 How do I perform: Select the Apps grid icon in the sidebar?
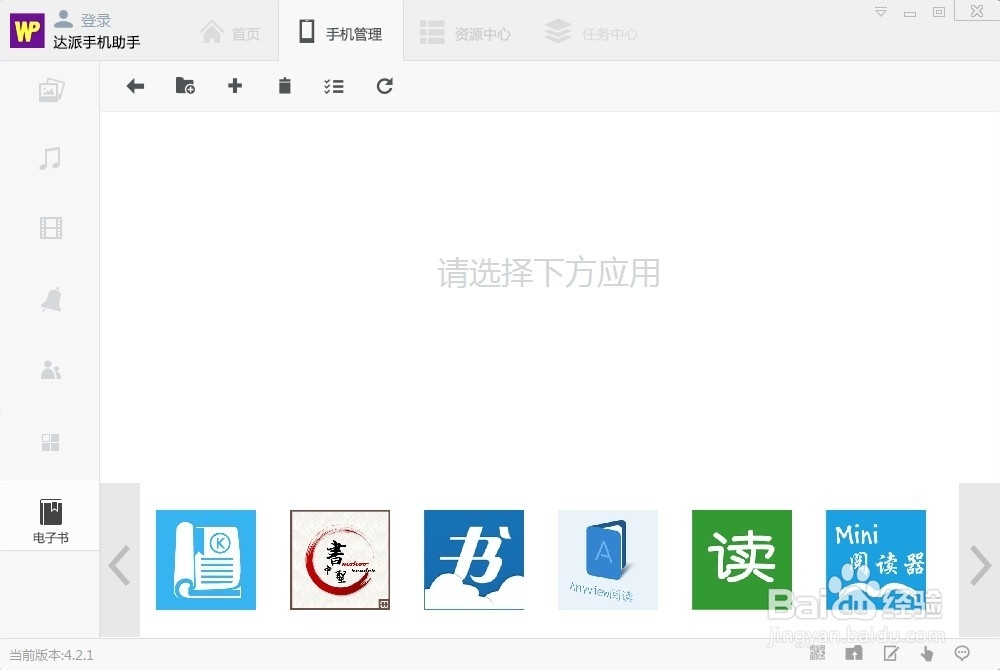pyautogui.click(x=50, y=442)
